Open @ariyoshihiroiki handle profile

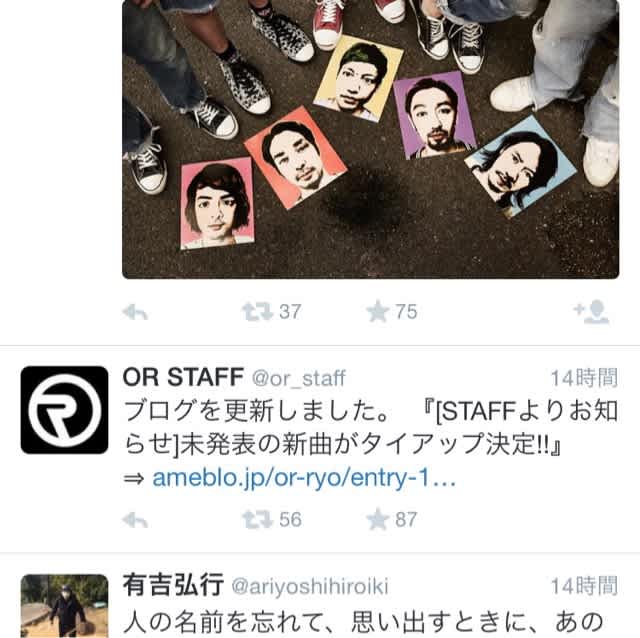pyautogui.click(x=310, y=587)
